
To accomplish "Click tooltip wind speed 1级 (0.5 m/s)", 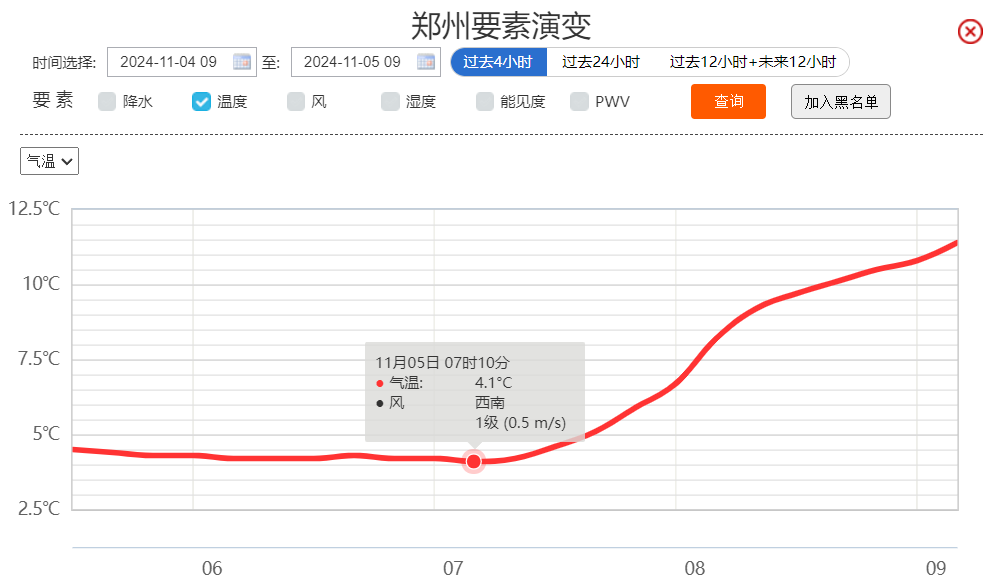I will 520,423.
